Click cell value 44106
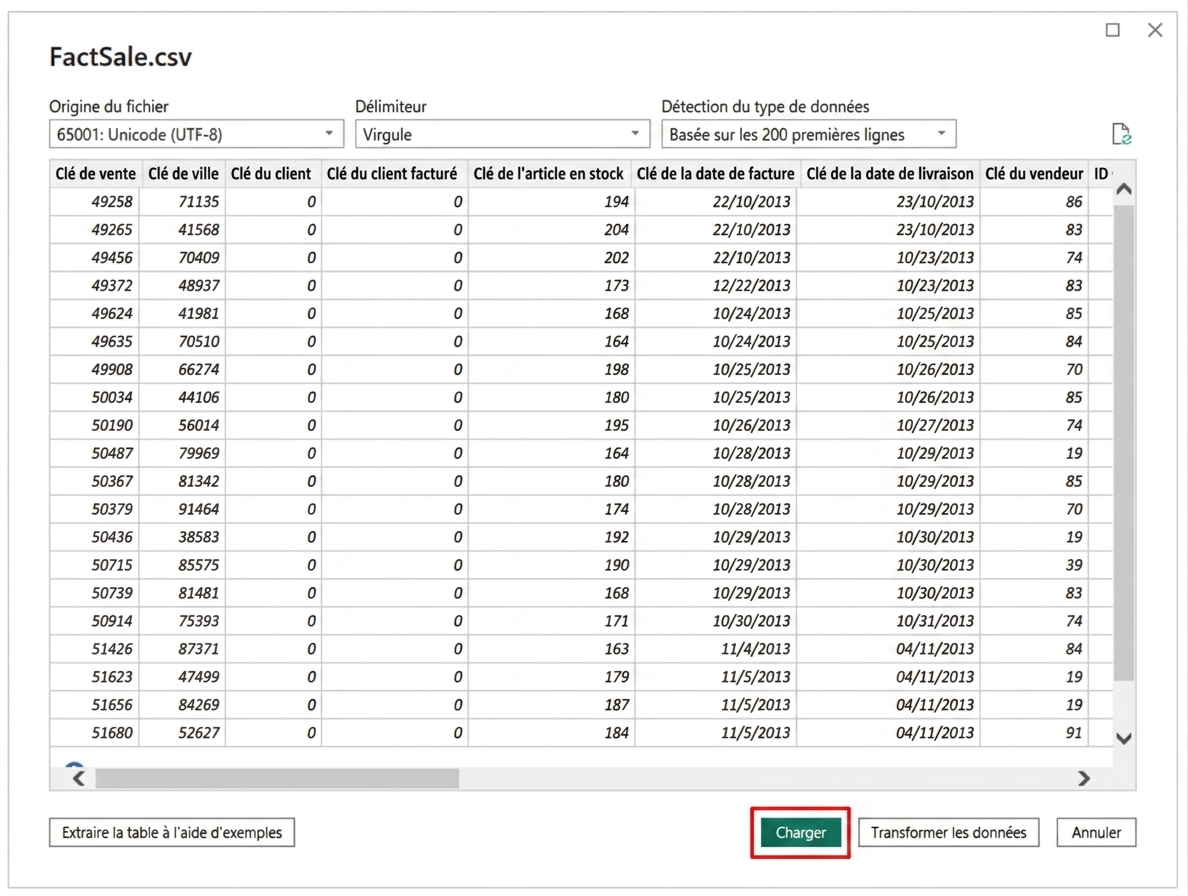 (x=199, y=398)
